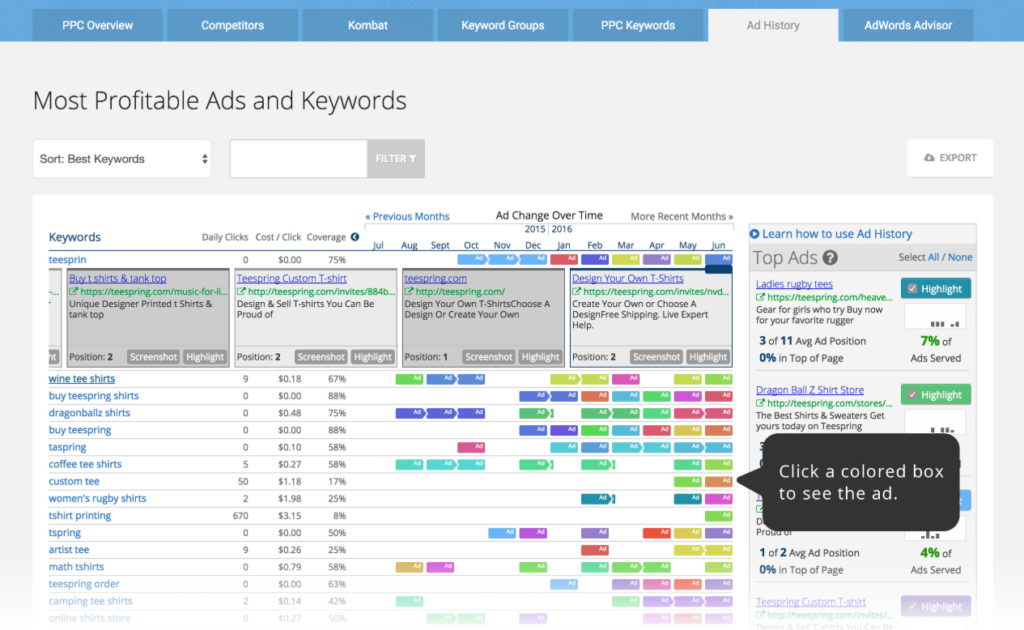Open the tshirt printing keyword
This screenshot has height=630, width=1024.
click(80, 515)
